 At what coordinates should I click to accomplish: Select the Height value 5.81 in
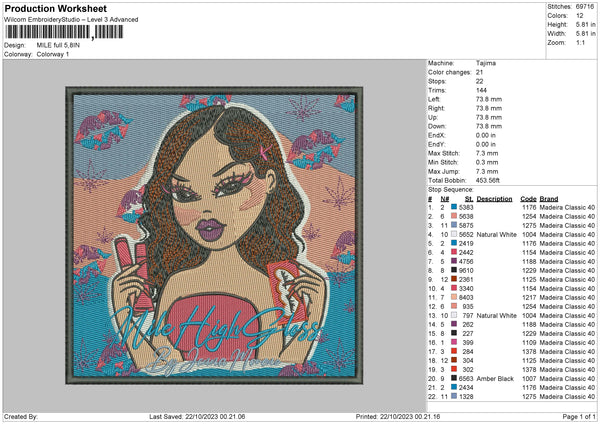(585, 24)
